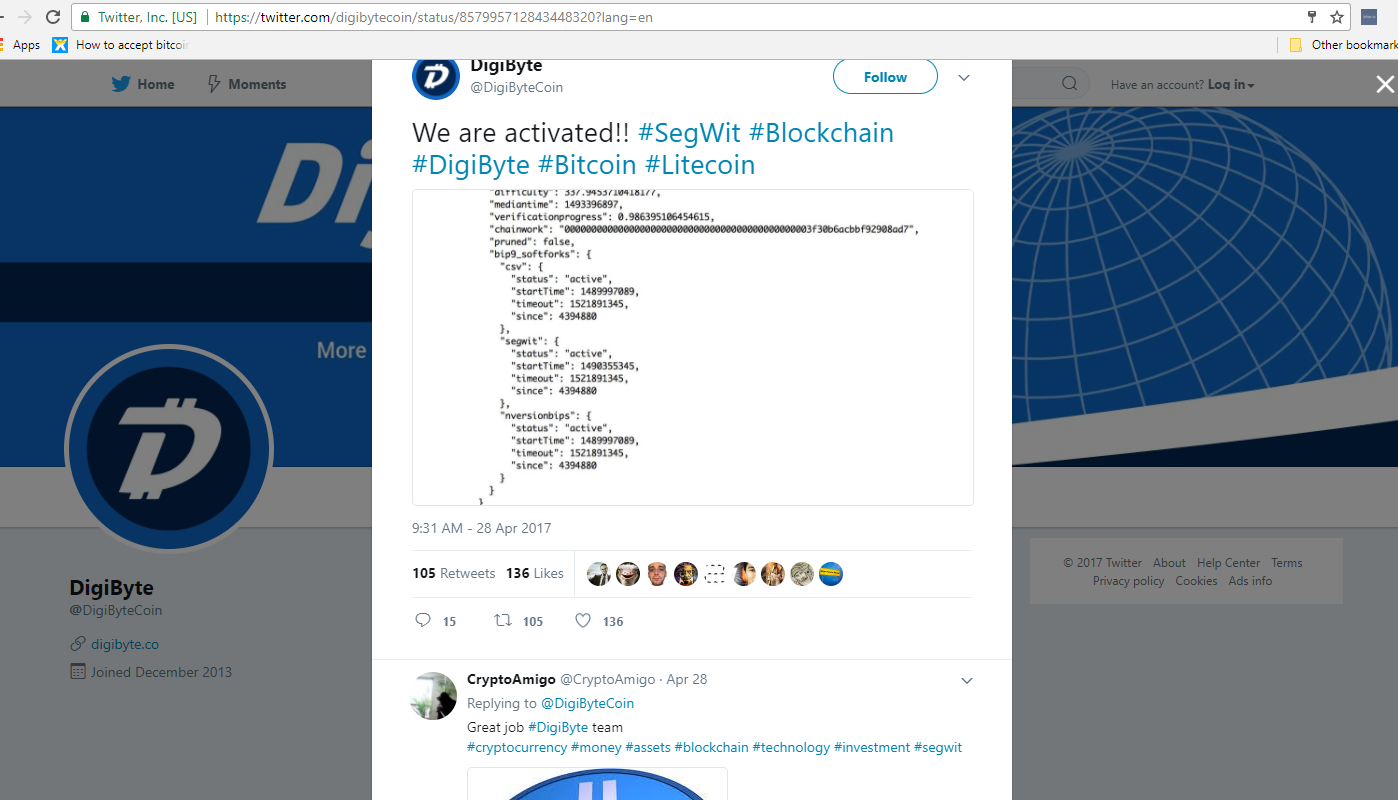Image resolution: width=1398 pixels, height=800 pixels.
Task: Click the reply speech bubble icon
Action: click(423, 620)
